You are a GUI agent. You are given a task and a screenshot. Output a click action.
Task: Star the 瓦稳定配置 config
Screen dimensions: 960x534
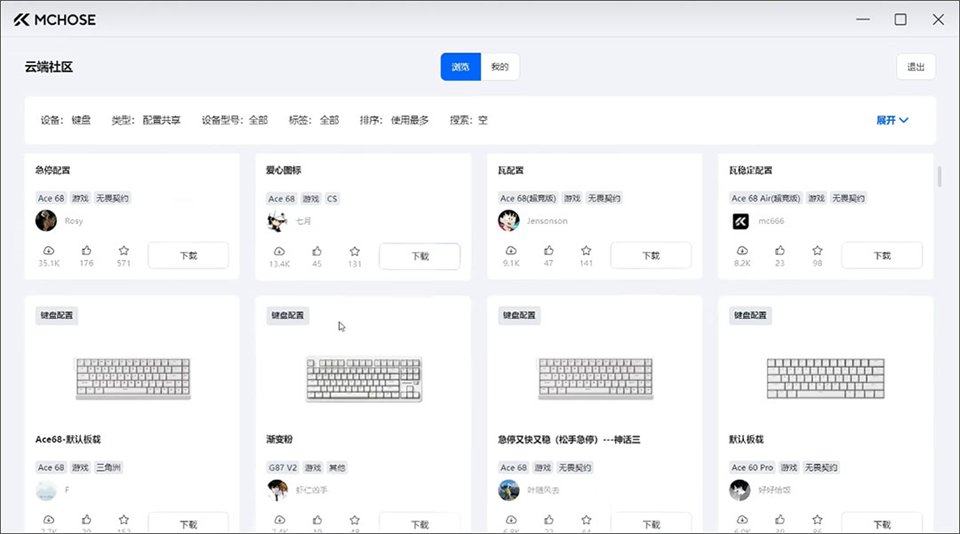817,250
